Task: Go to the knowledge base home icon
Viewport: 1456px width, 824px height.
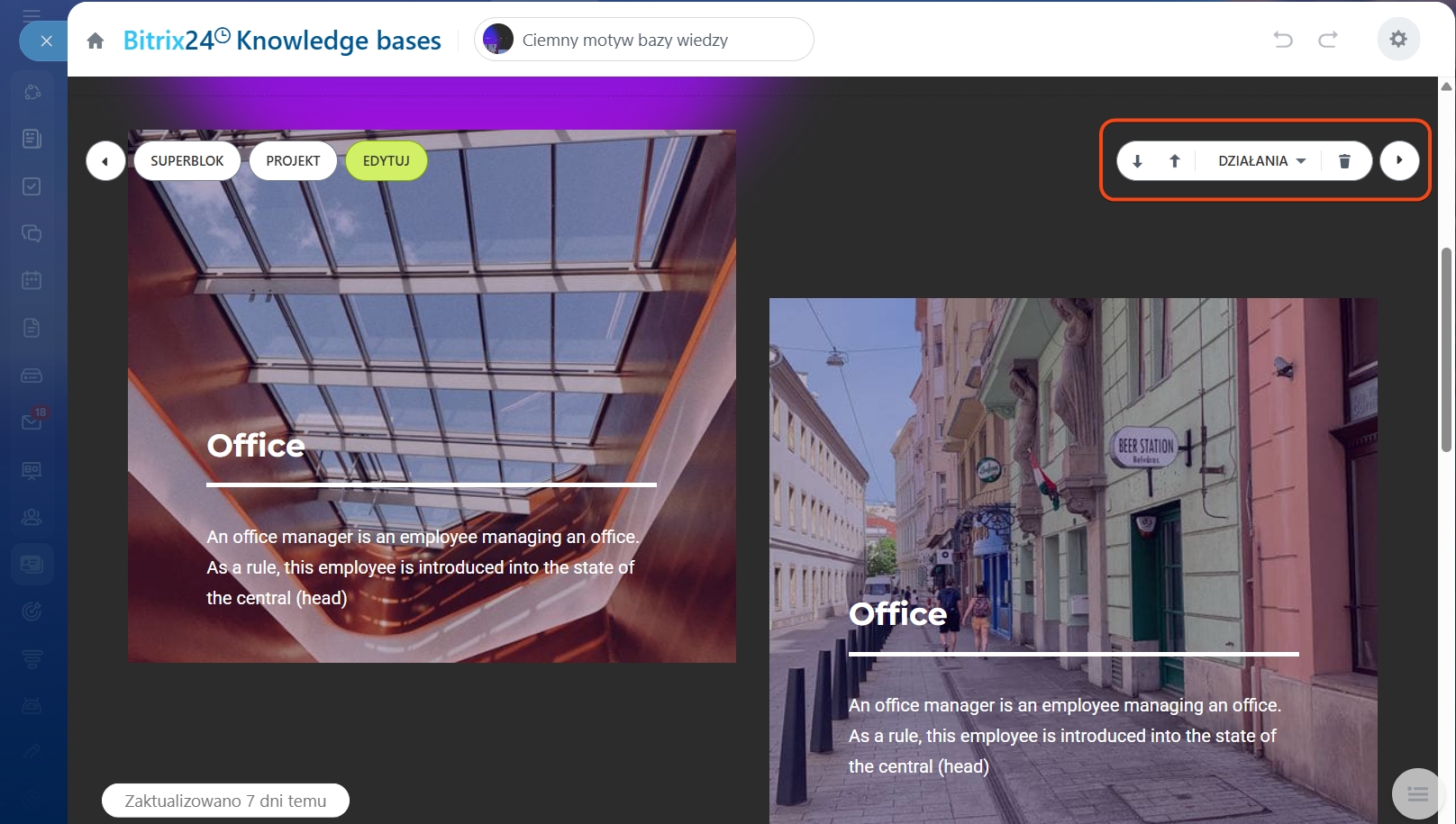Action: pos(96,41)
